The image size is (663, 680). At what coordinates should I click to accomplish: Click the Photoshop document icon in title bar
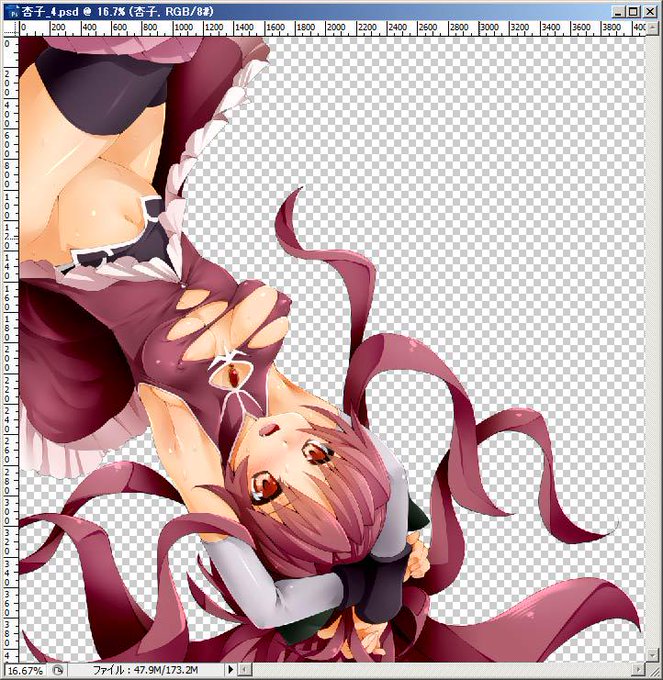tap(12, 11)
